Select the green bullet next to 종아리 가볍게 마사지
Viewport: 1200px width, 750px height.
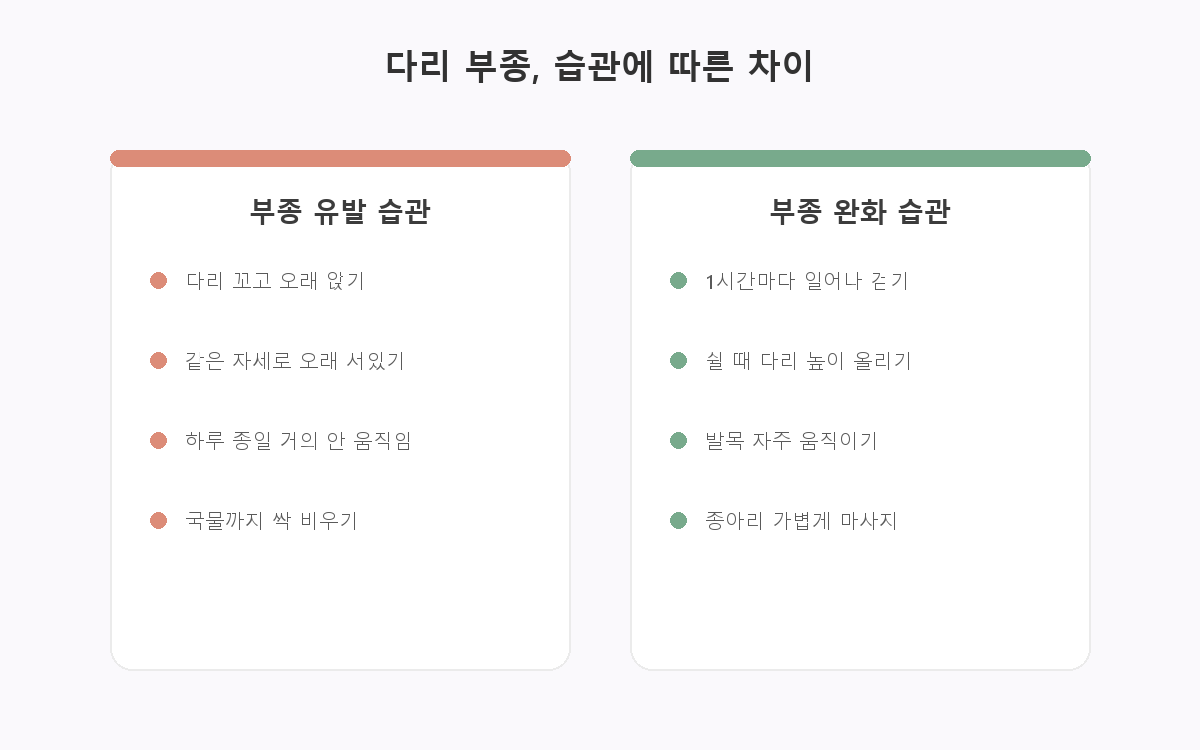coord(678,520)
